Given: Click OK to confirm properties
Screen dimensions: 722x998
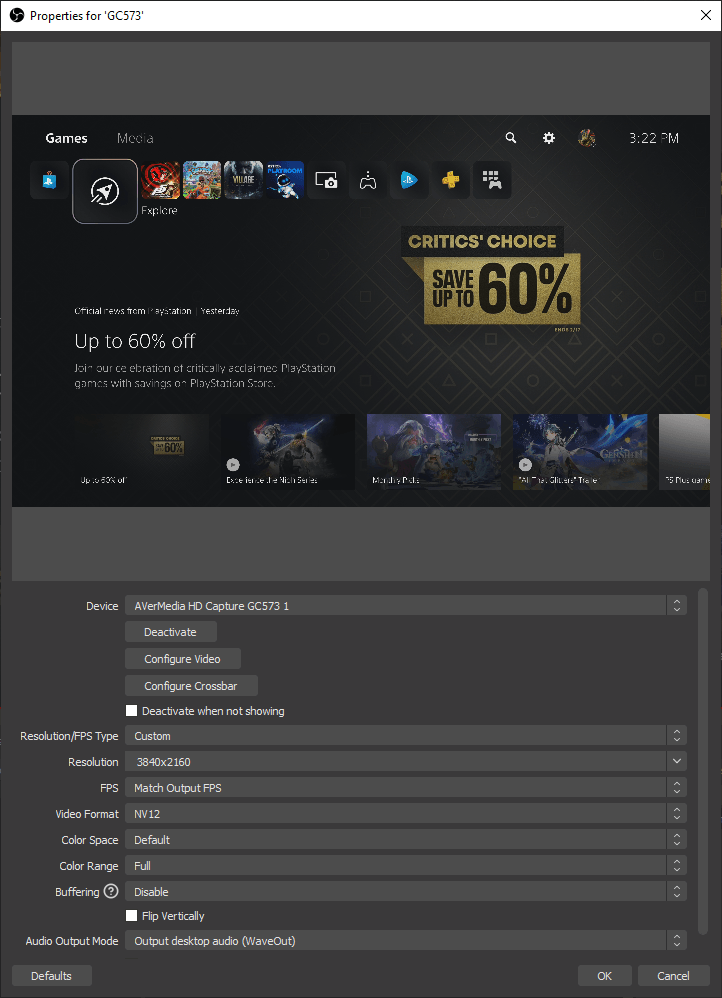Looking at the screenshot, I should pyautogui.click(x=604, y=976).
